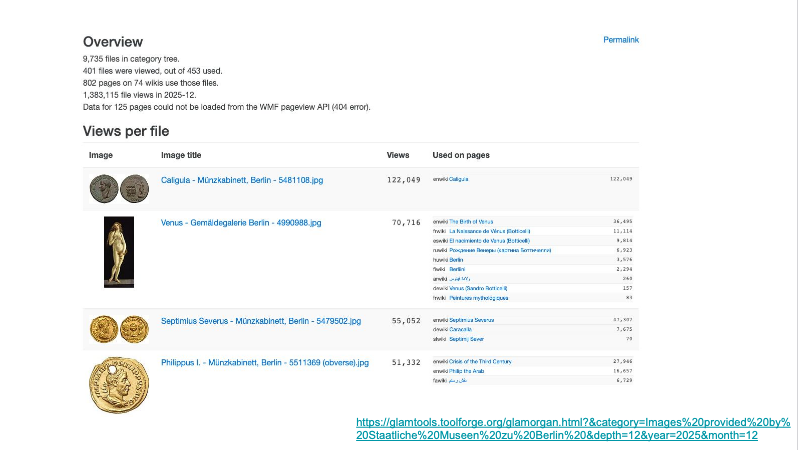
Task: Open the Philippus I. gold coin thumbnail
Action: [x=119, y=385]
